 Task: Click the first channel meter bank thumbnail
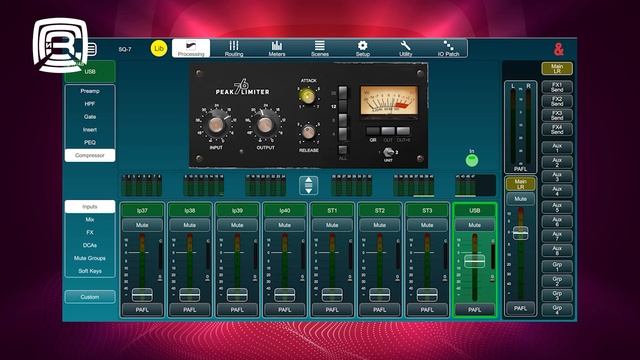(142, 185)
